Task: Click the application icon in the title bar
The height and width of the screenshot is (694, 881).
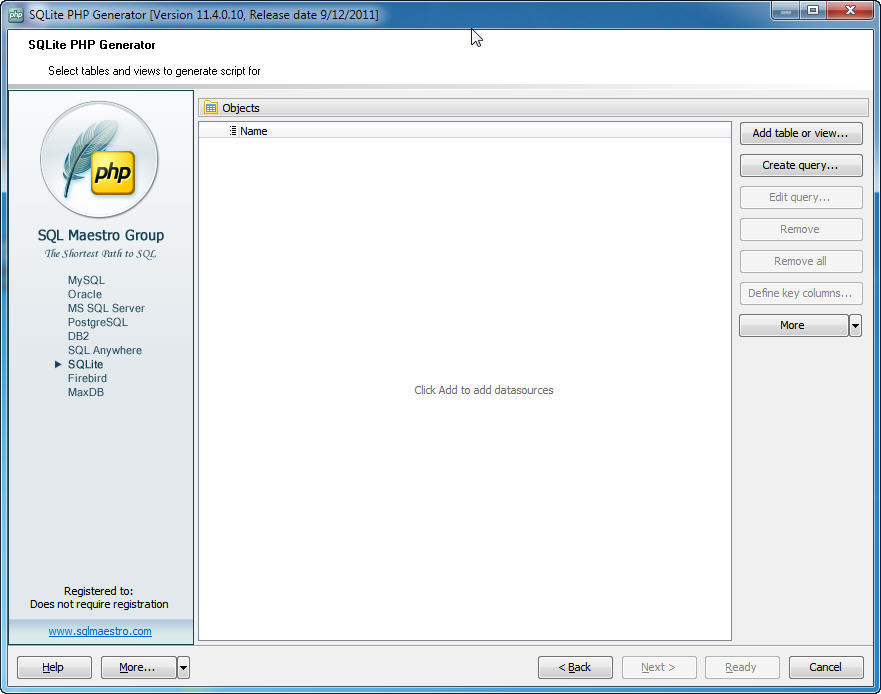Action: tap(14, 14)
